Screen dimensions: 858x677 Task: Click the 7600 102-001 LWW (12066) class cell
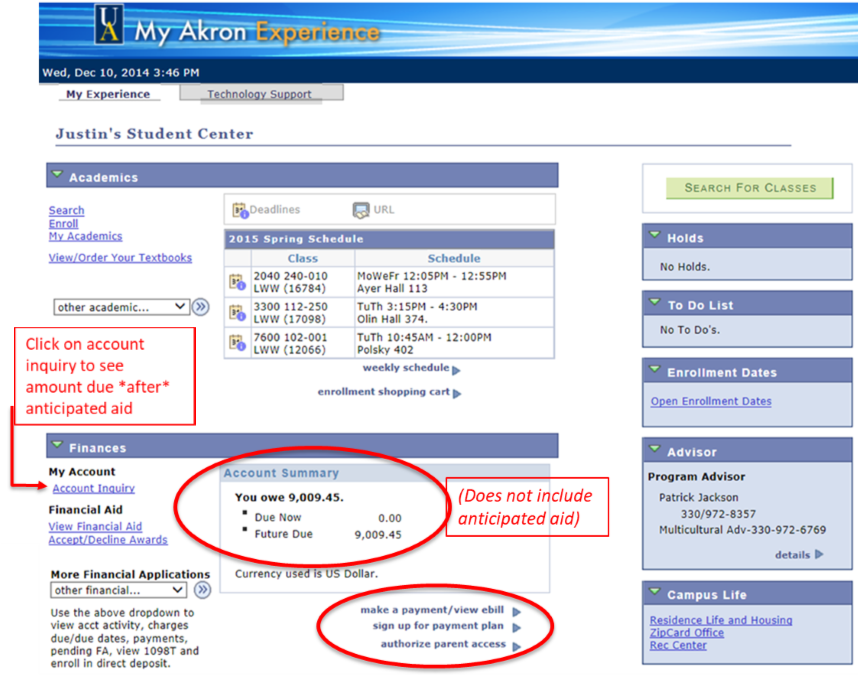tap(303, 343)
